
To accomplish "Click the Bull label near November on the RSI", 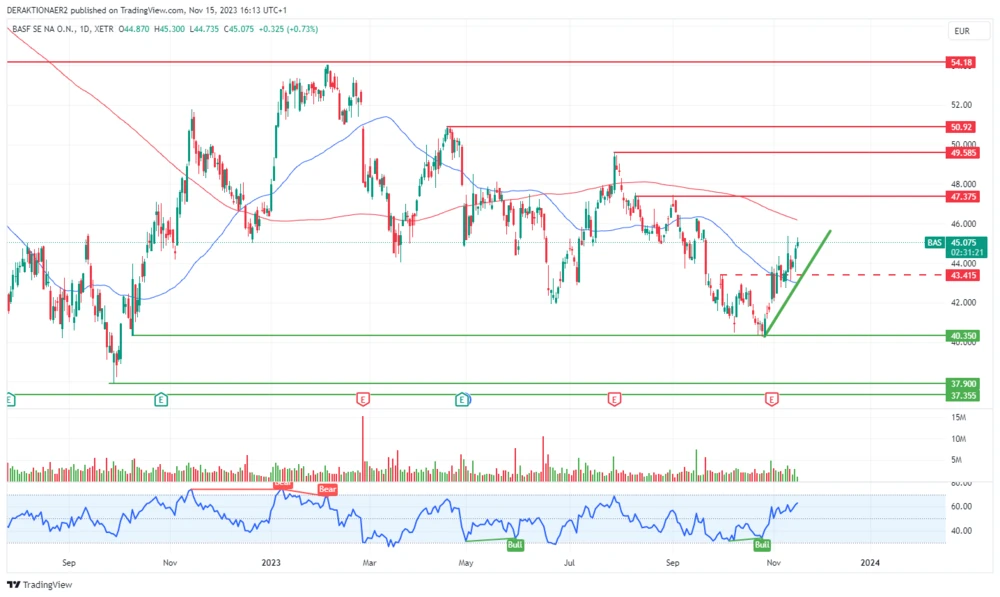I will 762,545.
